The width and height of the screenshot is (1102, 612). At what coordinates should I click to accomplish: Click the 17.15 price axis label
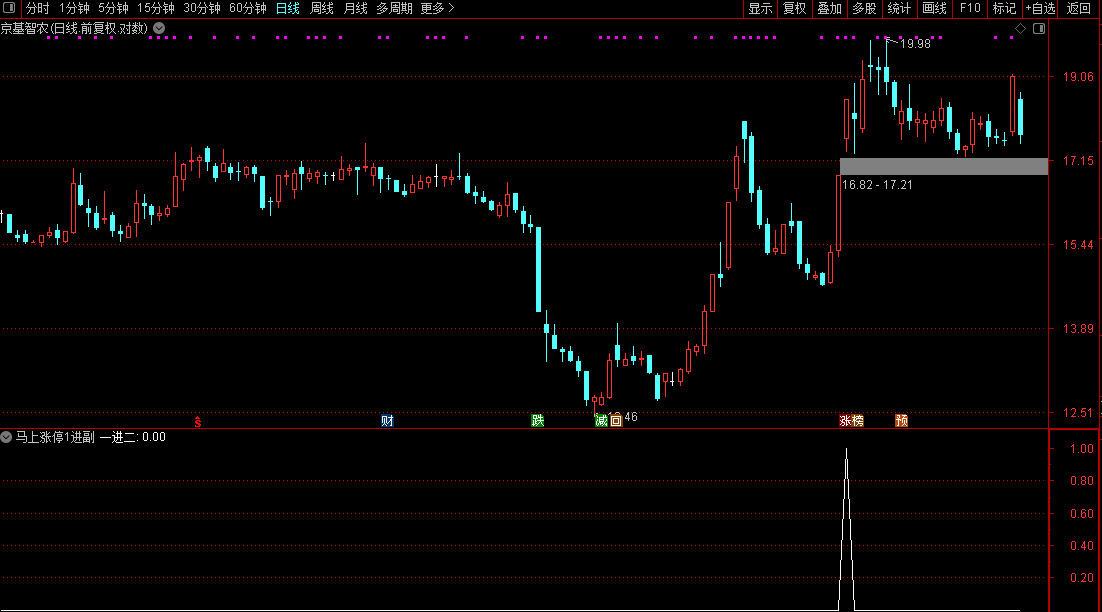(1078, 161)
